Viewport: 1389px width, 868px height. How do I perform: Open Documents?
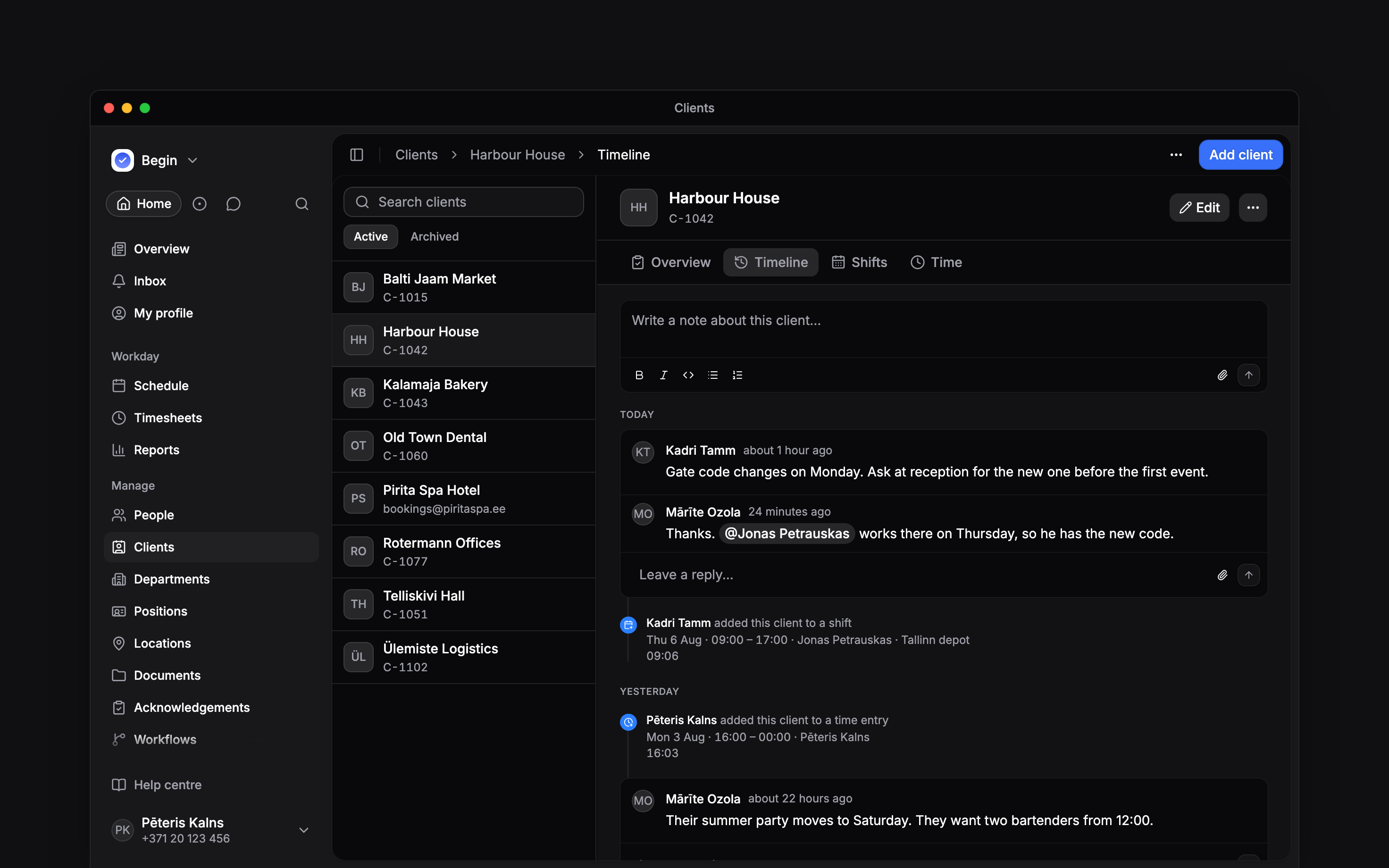click(211, 676)
